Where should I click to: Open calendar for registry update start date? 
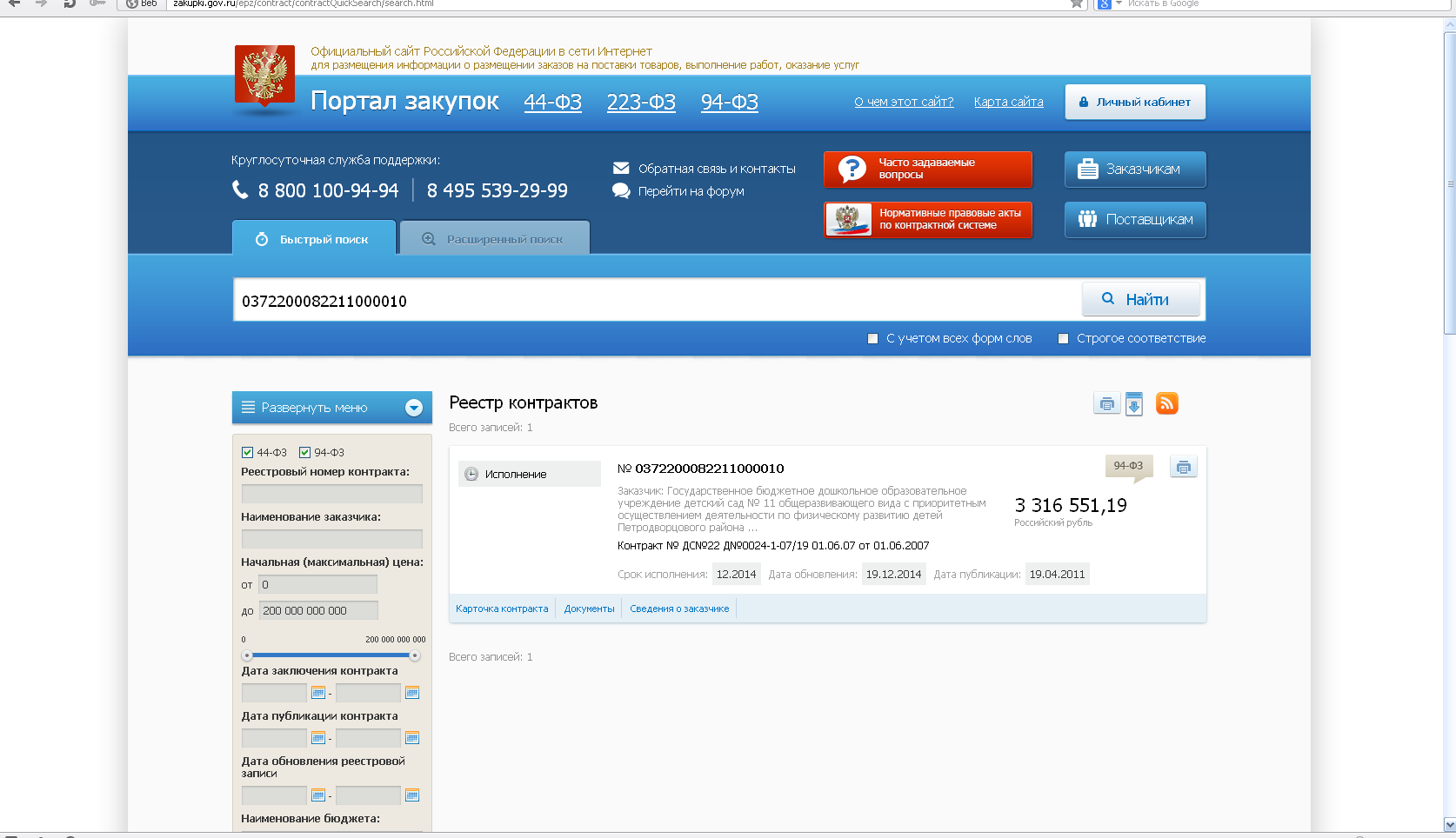tap(318, 795)
